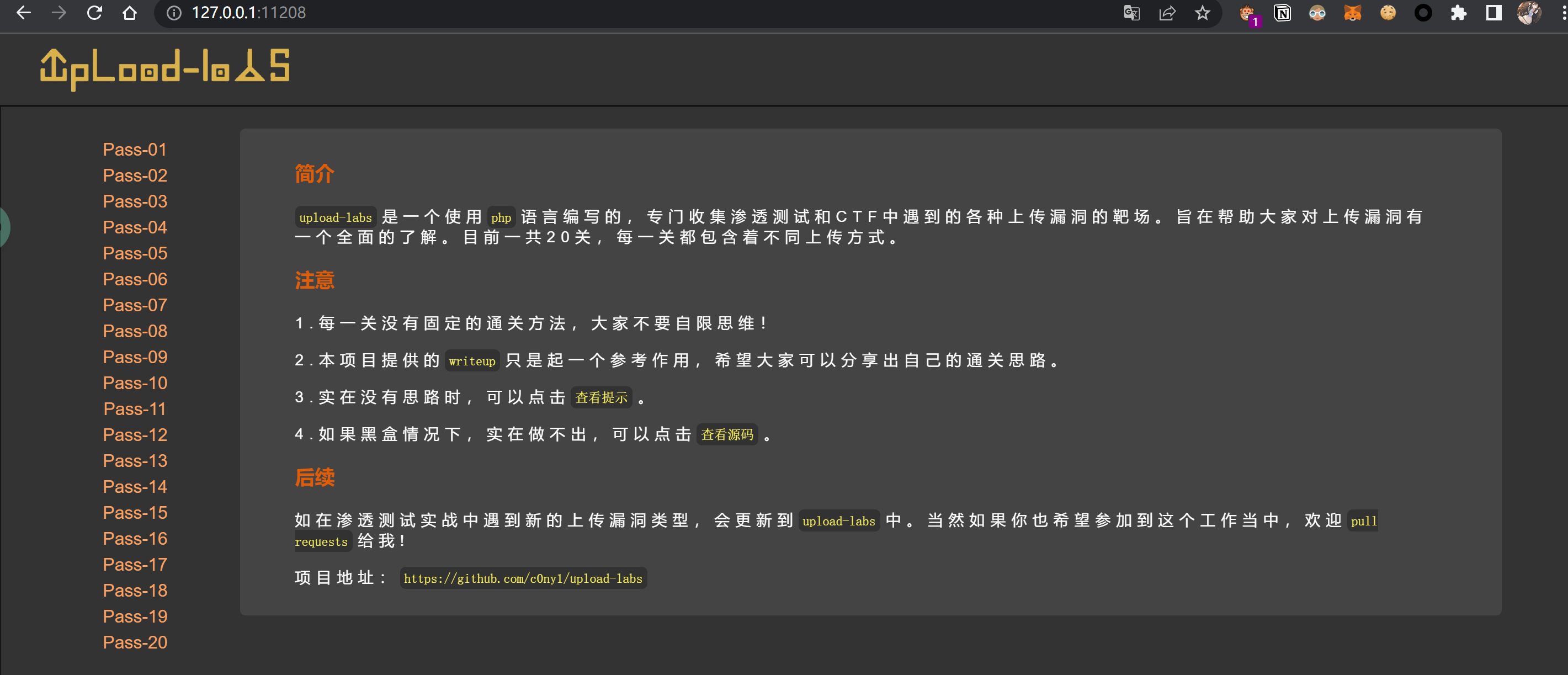Click 'upload-labs' tag in intro paragraph

(336, 217)
